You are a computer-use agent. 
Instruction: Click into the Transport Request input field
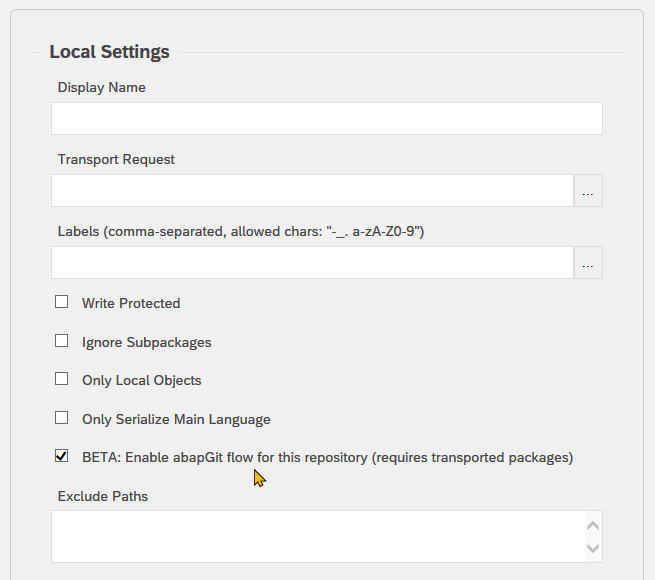click(x=312, y=191)
